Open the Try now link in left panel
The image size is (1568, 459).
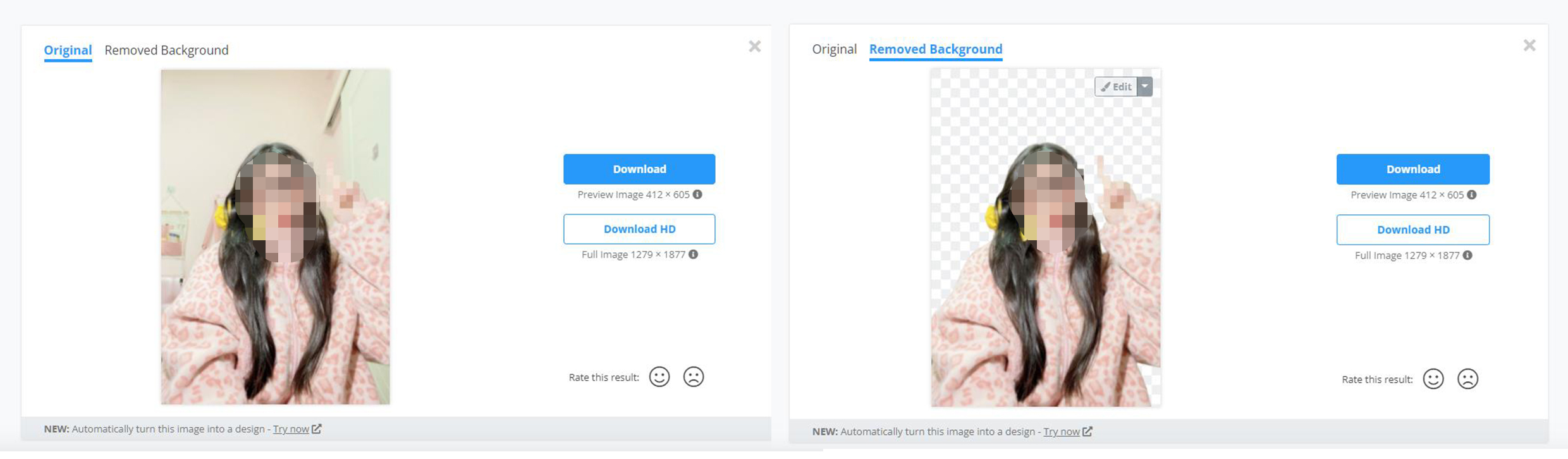(x=291, y=429)
